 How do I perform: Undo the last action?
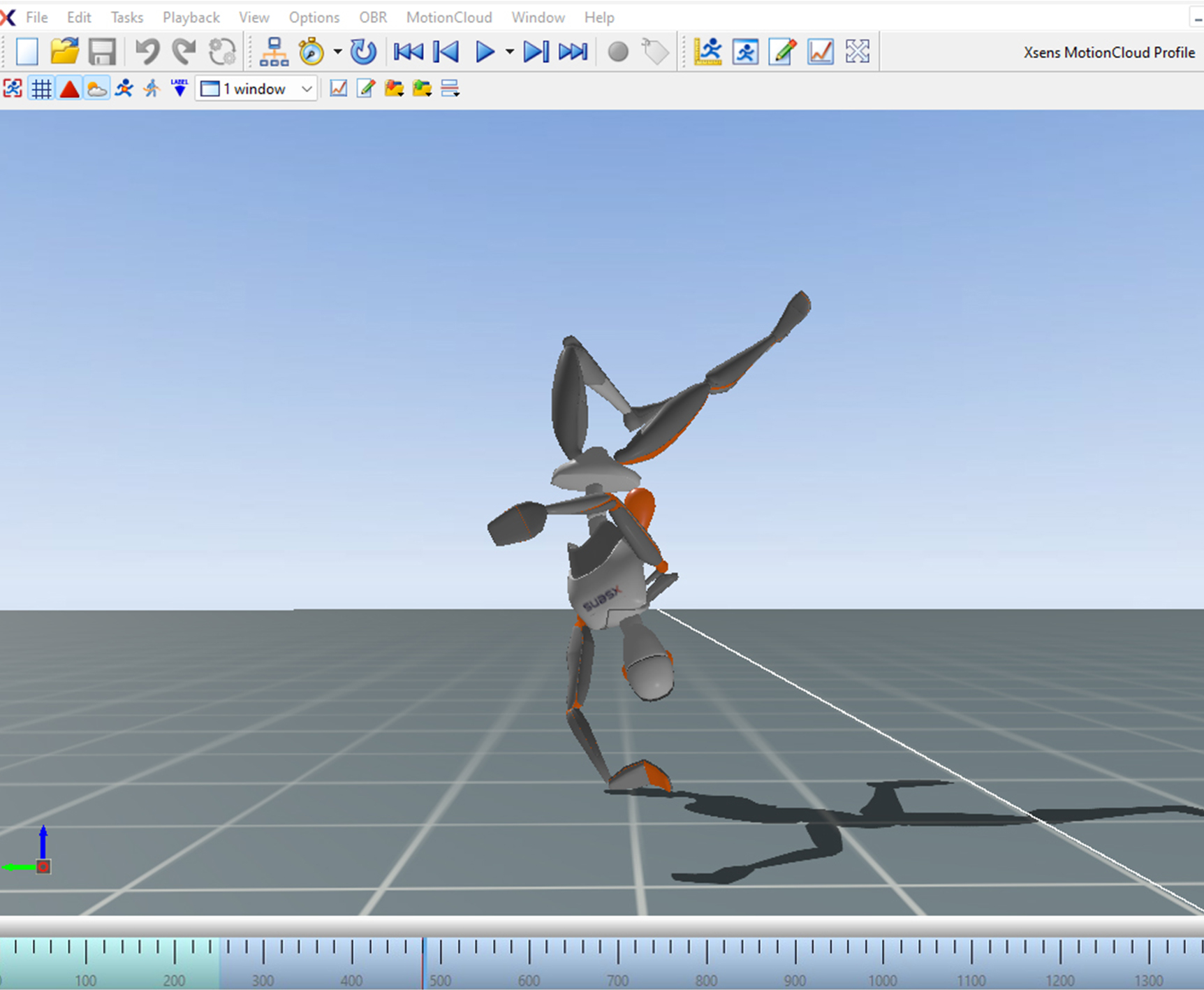(147, 52)
